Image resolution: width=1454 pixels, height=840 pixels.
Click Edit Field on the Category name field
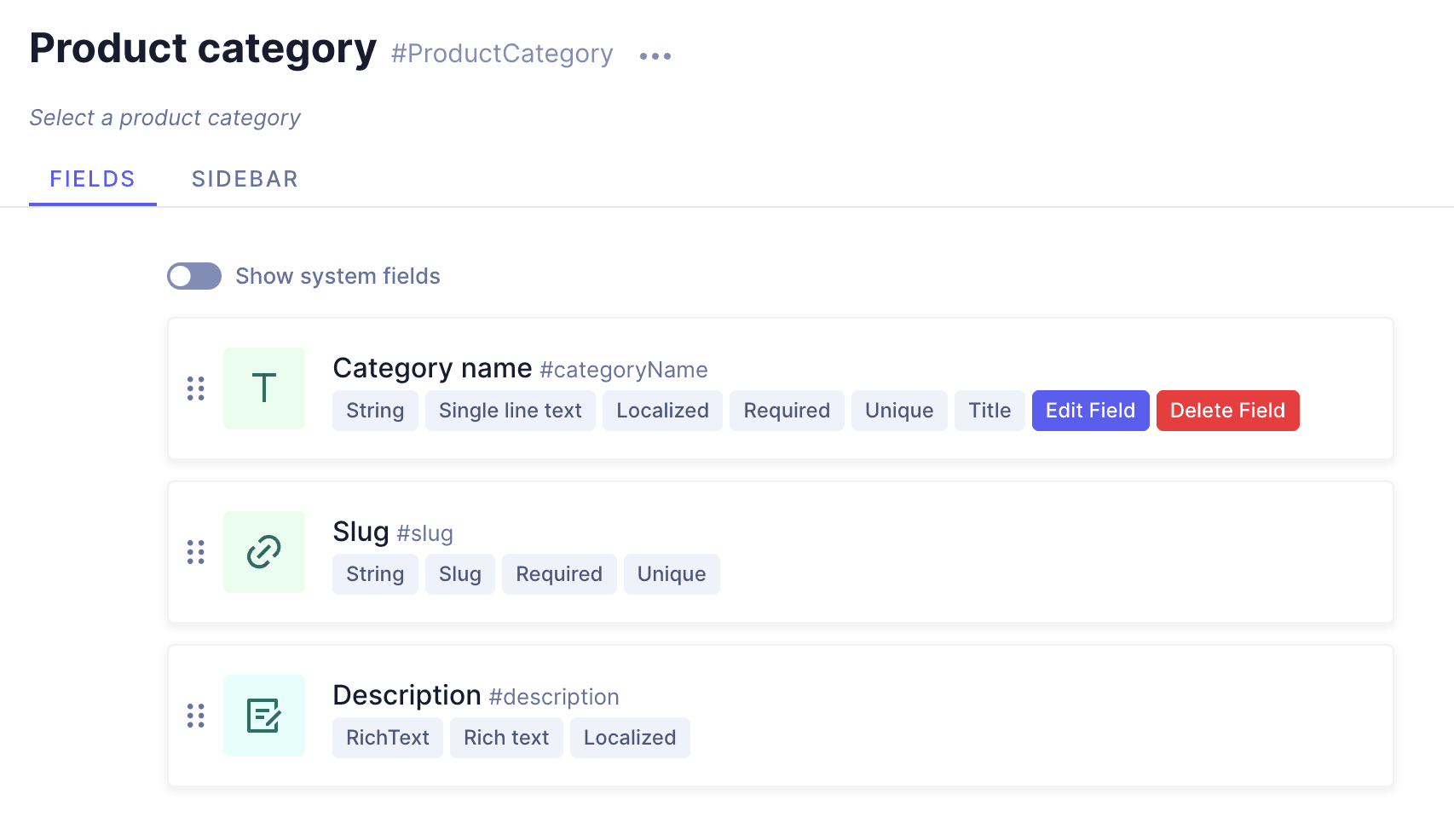(x=1090, y=410)
